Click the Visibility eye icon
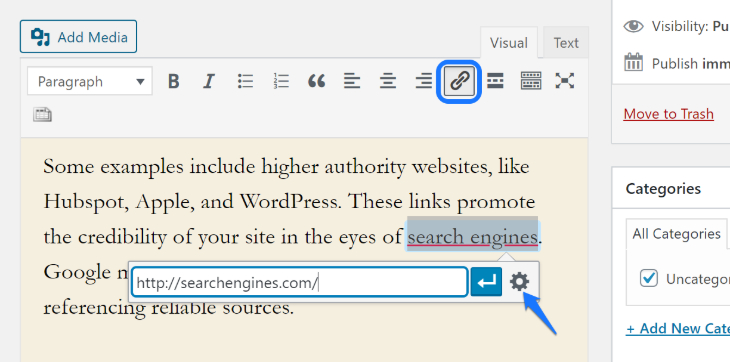Screen dimensions: 730x362 633,26
